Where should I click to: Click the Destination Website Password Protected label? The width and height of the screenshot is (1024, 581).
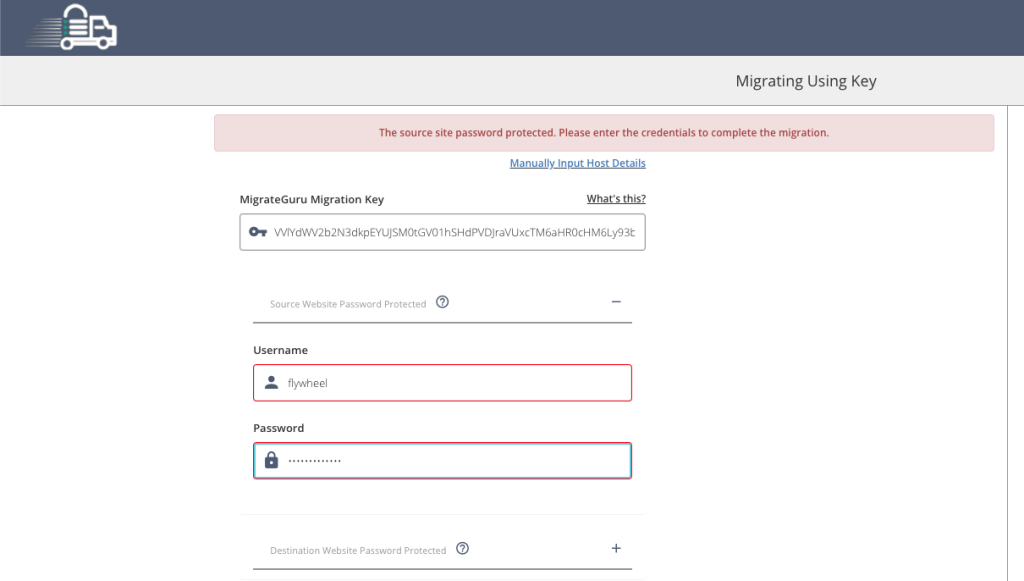coord(358,550)
